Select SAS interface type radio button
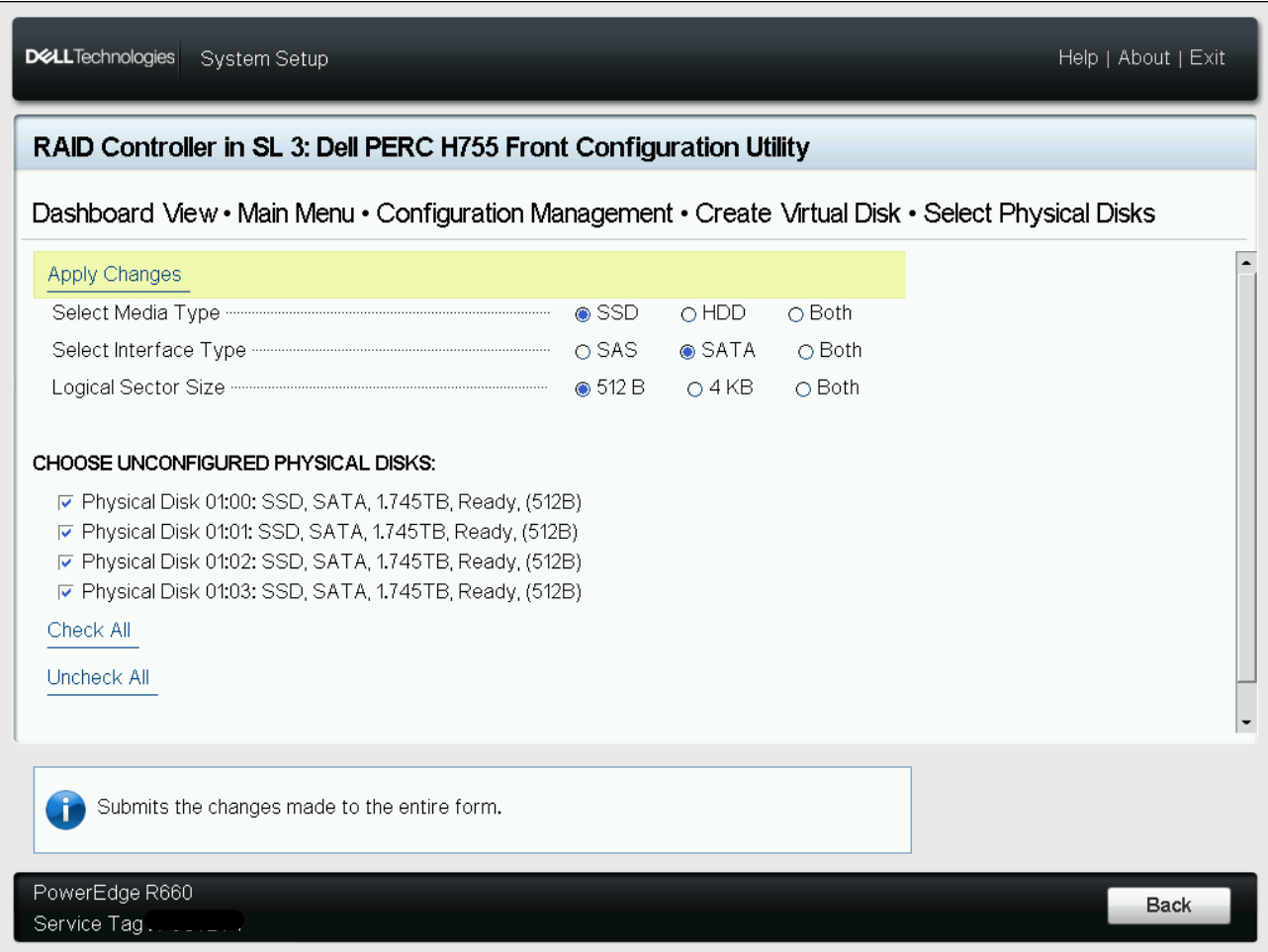Viewport: 1268px width, 952px height. click(x=583, y=352)
